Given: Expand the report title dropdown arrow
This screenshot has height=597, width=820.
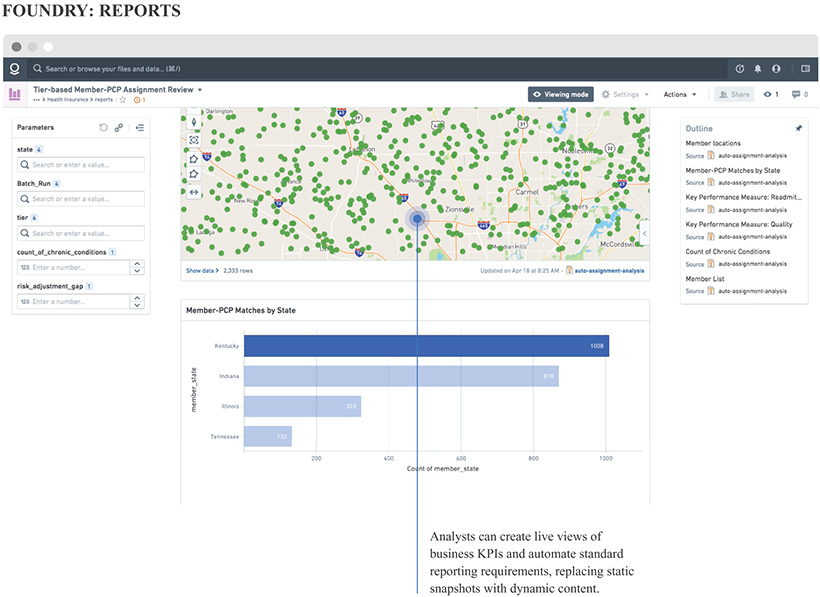Looking at the screenshot, I should [x=200, y=90].
